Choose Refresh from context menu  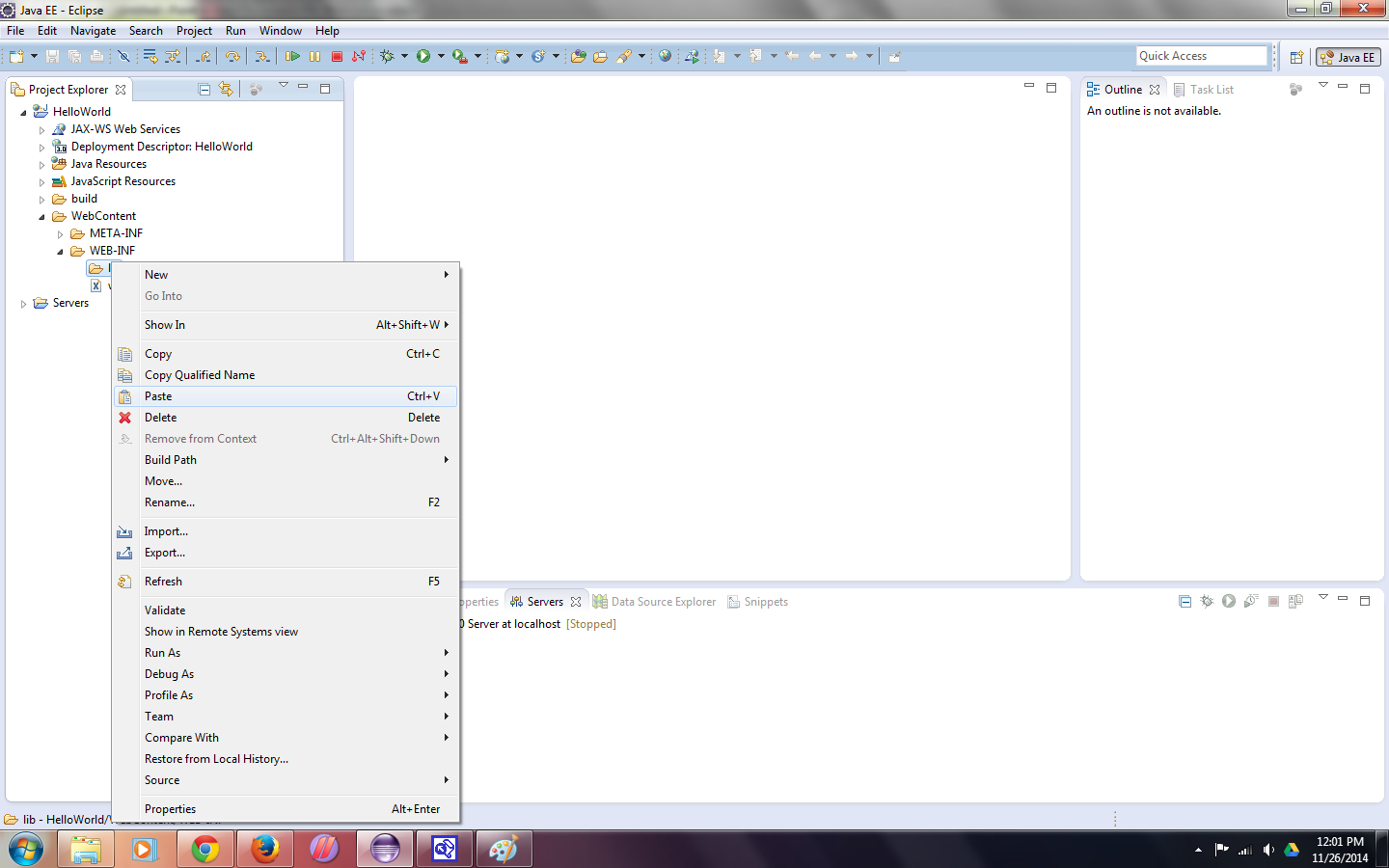[x=286, y=582]
